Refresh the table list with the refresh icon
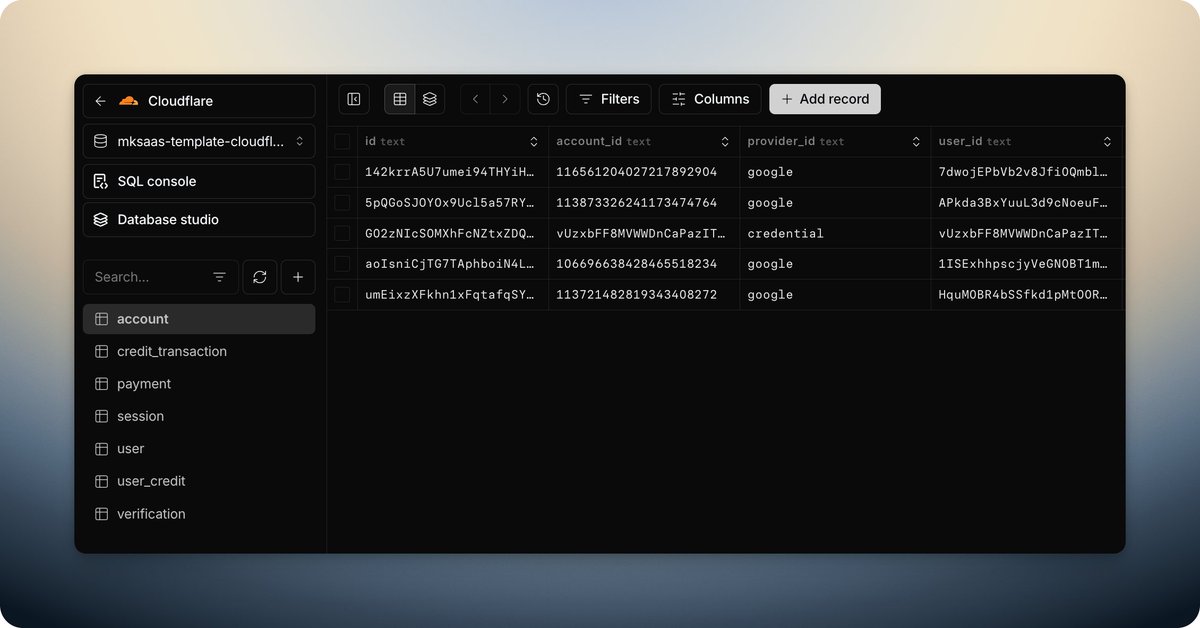Screen dimensions: 1200x628 point(259,277)
